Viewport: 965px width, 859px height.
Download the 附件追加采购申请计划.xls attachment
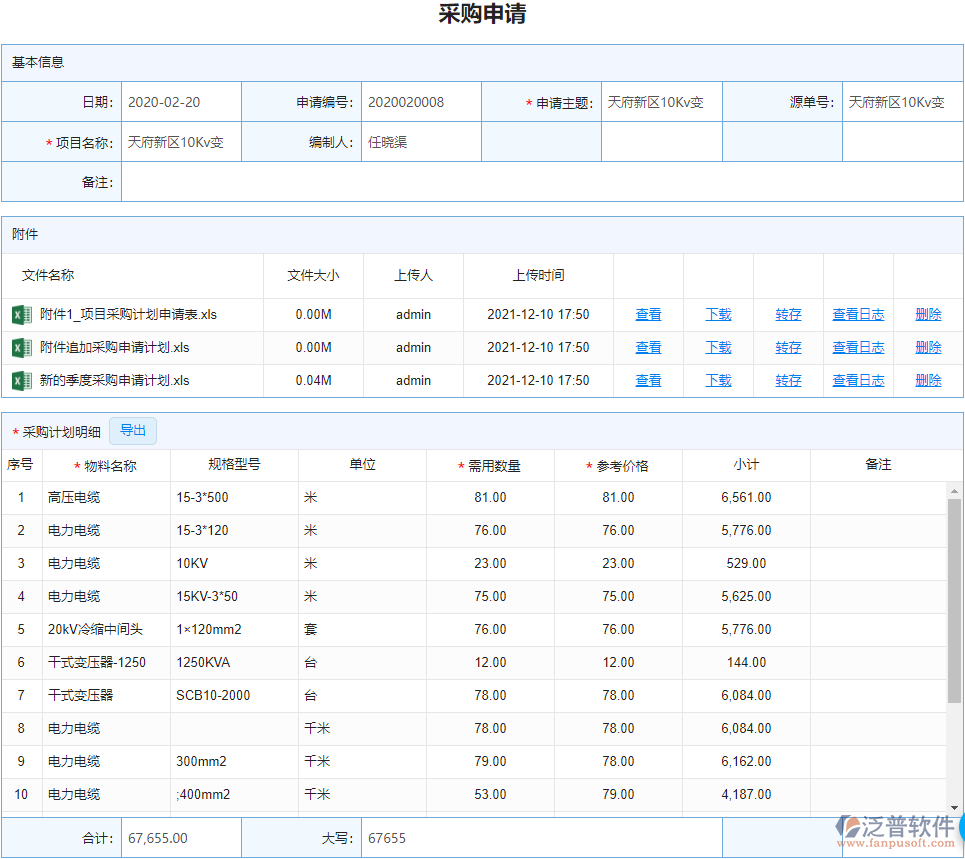coord(718,348)
